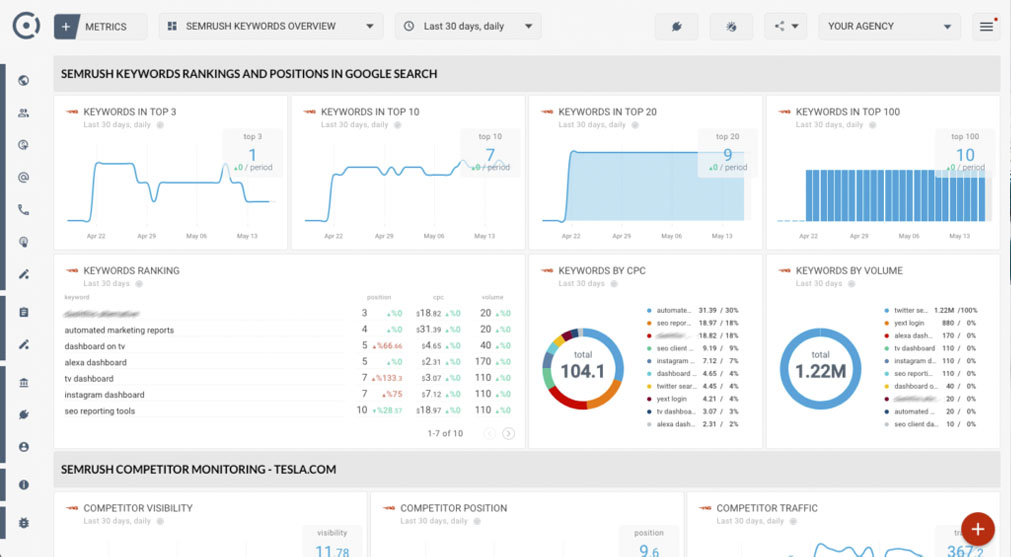Click the circular app logo

point(26,26)
